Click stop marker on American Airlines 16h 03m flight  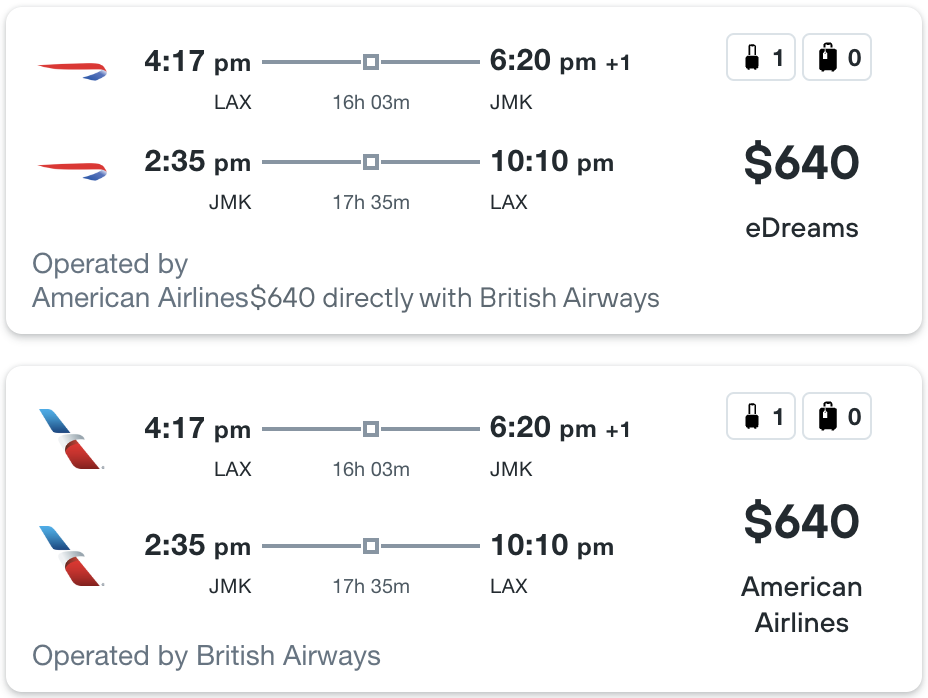coord(371,429)
